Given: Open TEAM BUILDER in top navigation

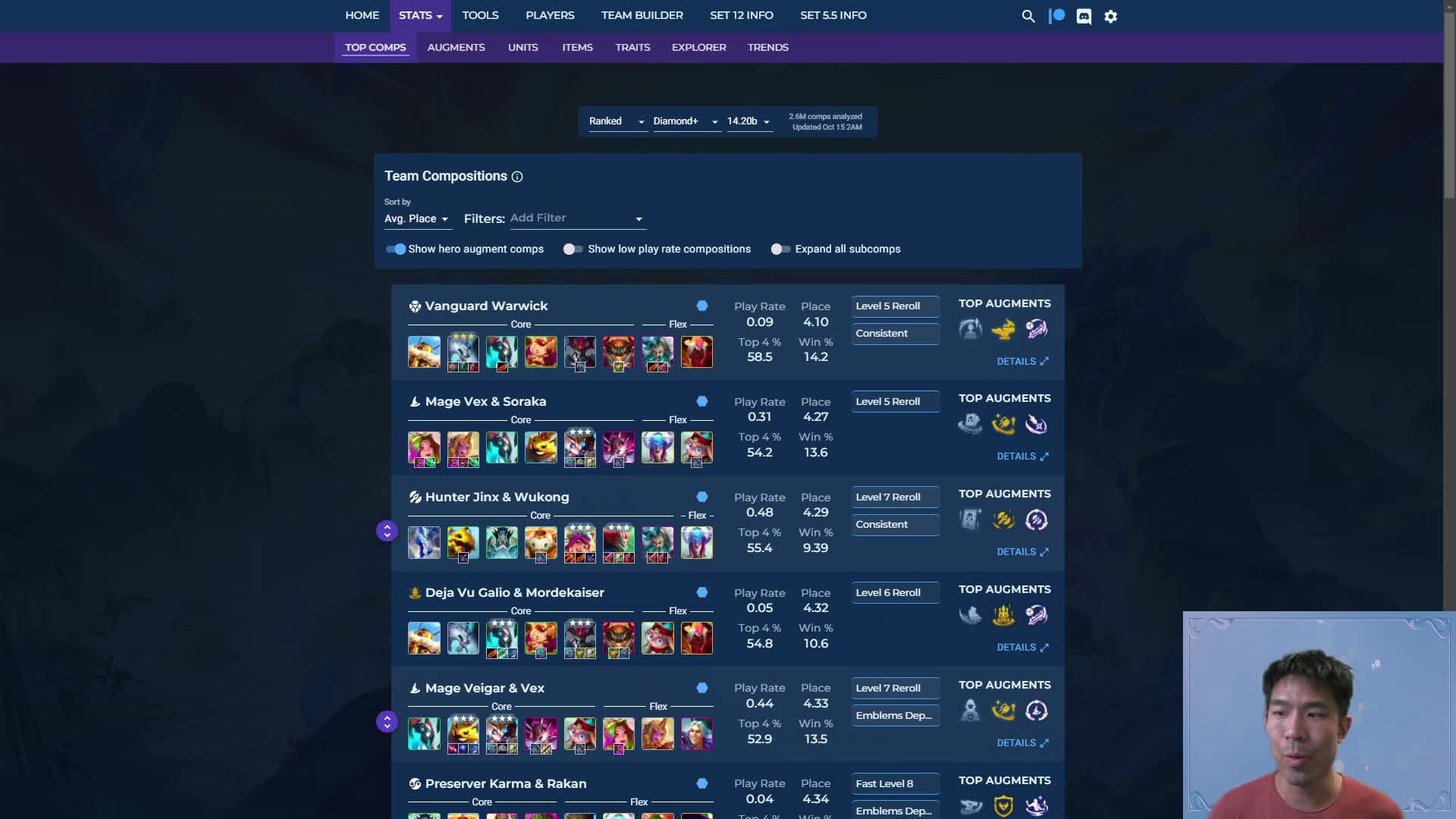Looking at the screenshot, I should pos(642,15).
